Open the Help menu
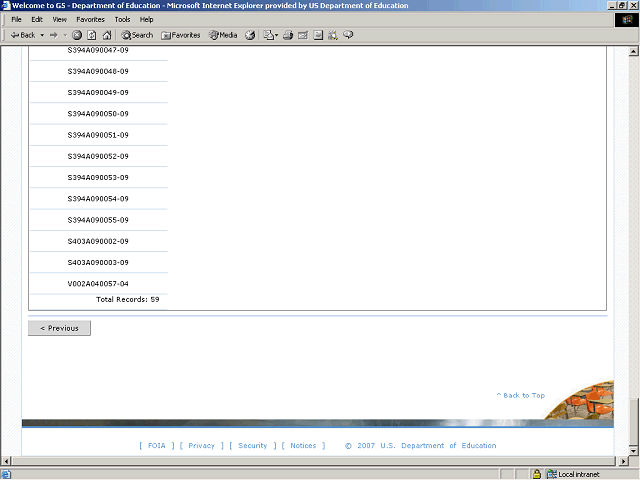The width and height of the screenshot is (640, 480). pos(147,19)
